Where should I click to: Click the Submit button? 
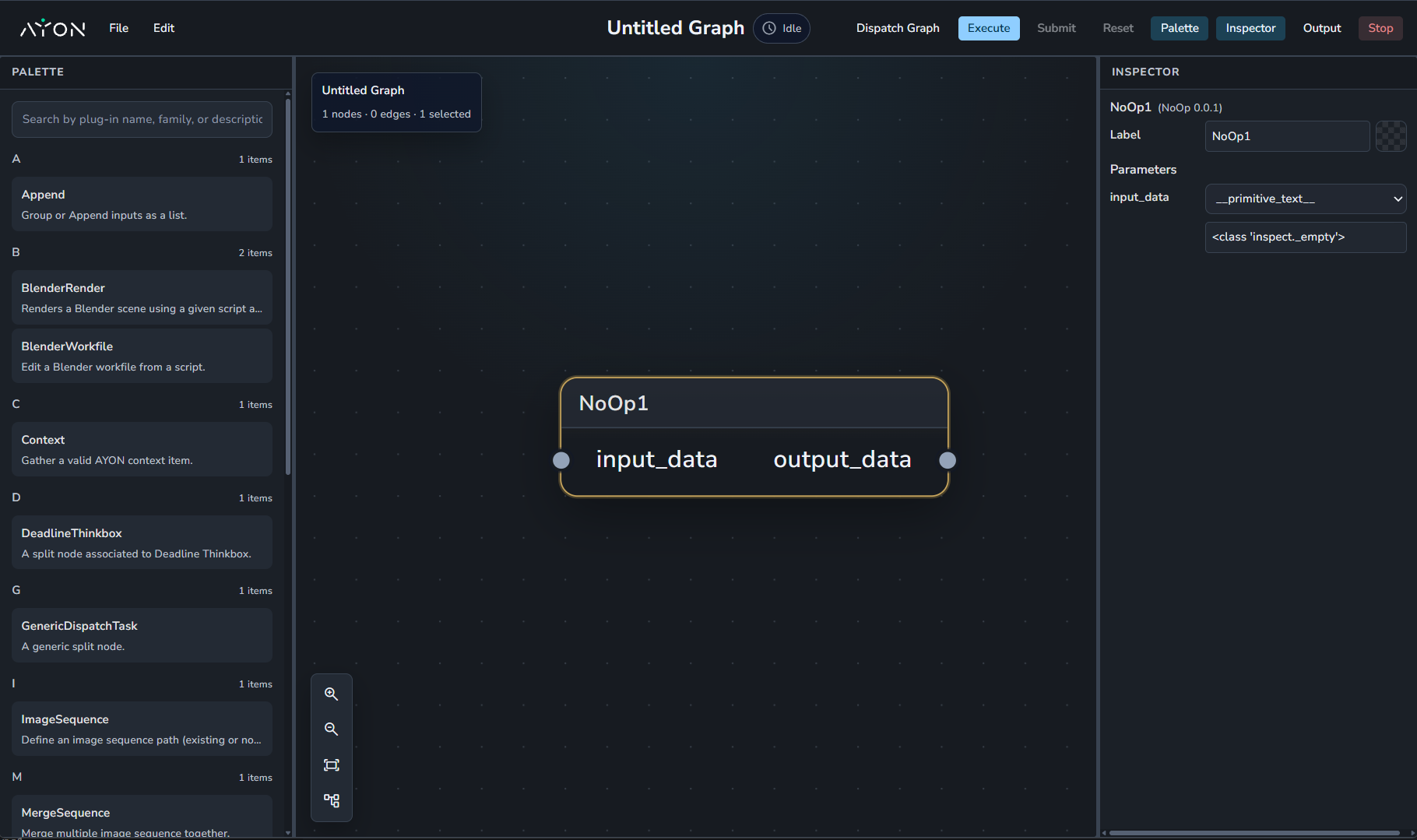(x=1057, y=28)
